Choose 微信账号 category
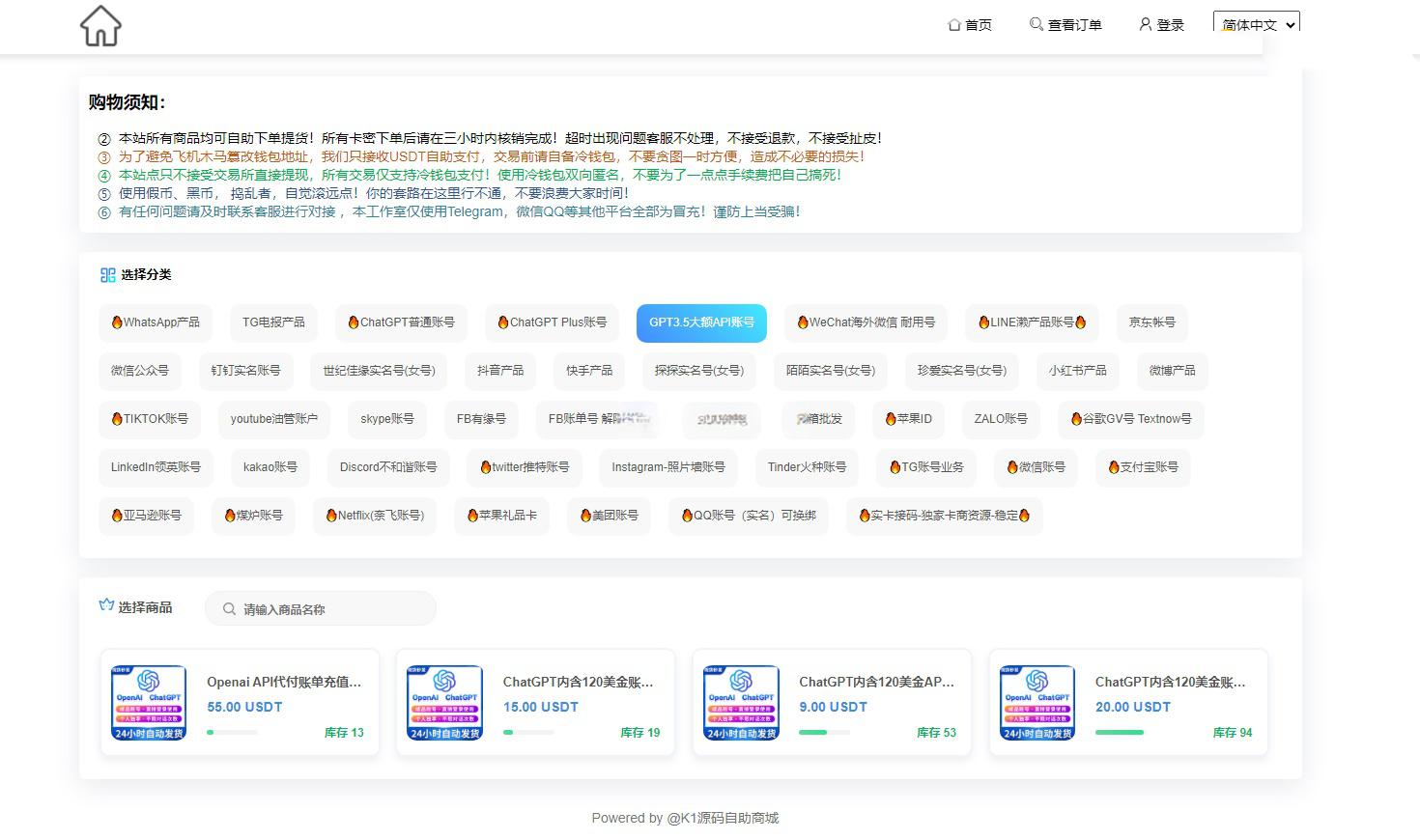1420x840 pixels. [1036, 467]
